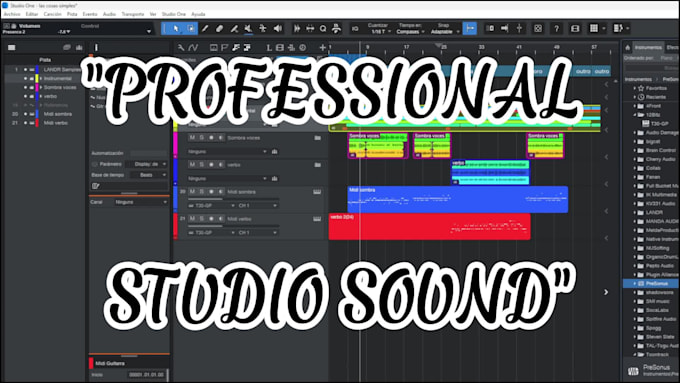Image resolution: width=680 pixels, height=383 pixels.
Task: Click the automation curve icon above tracks
Action: coord(193,47)
